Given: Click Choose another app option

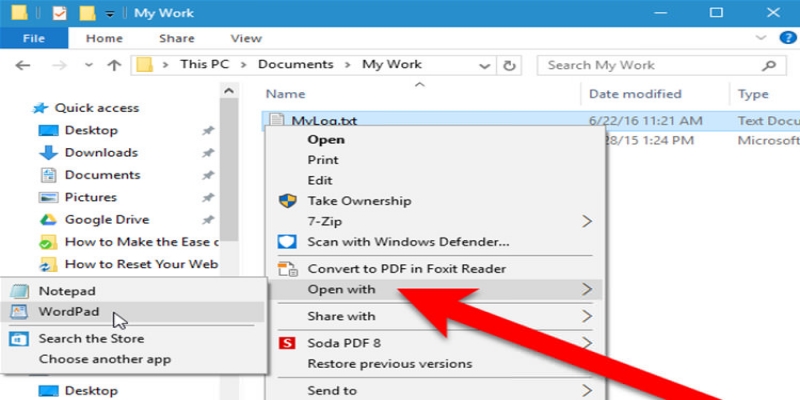Looking at the screenshot, I should pos(104,359).
